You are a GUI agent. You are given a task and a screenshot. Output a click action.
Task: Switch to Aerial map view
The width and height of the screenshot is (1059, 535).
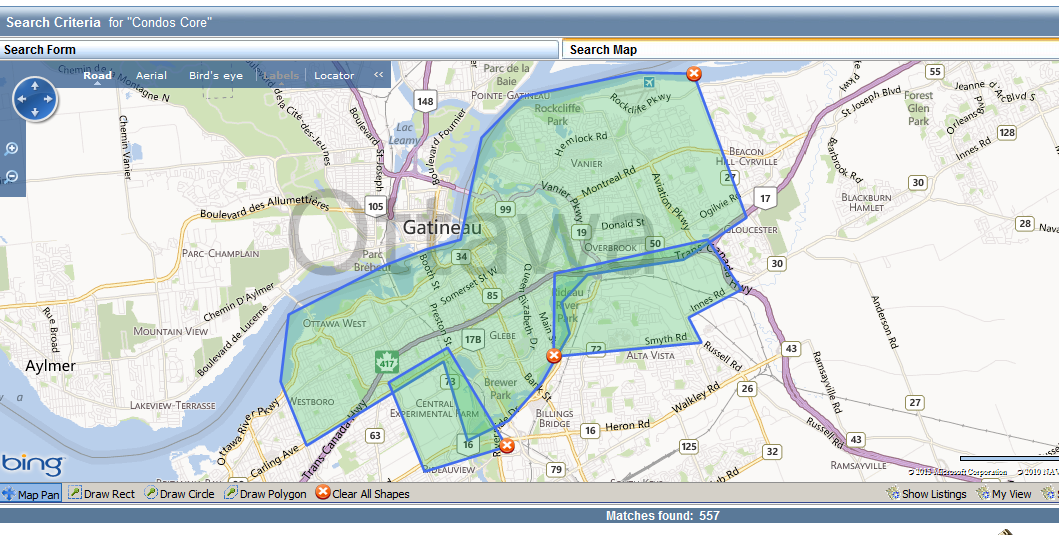[x=151, y=76]
